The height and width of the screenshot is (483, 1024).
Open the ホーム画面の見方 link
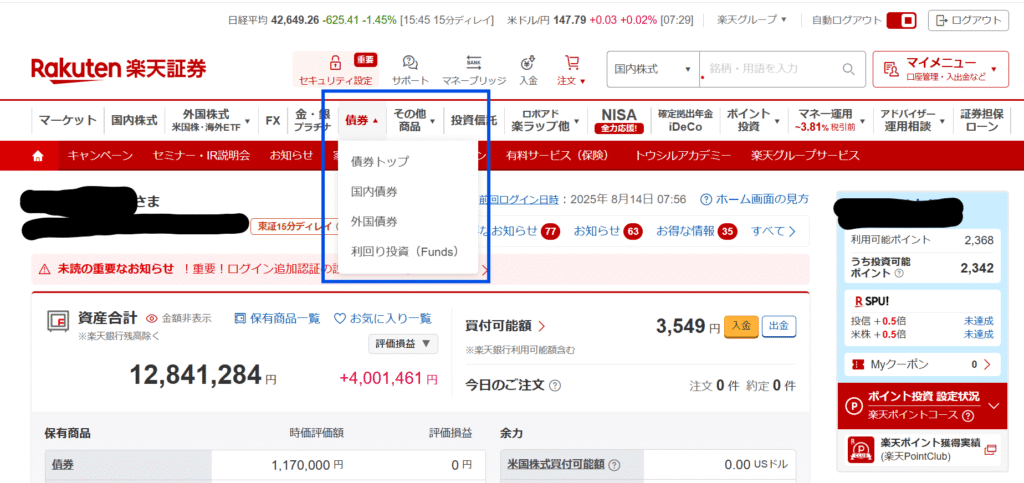(762, 198)
